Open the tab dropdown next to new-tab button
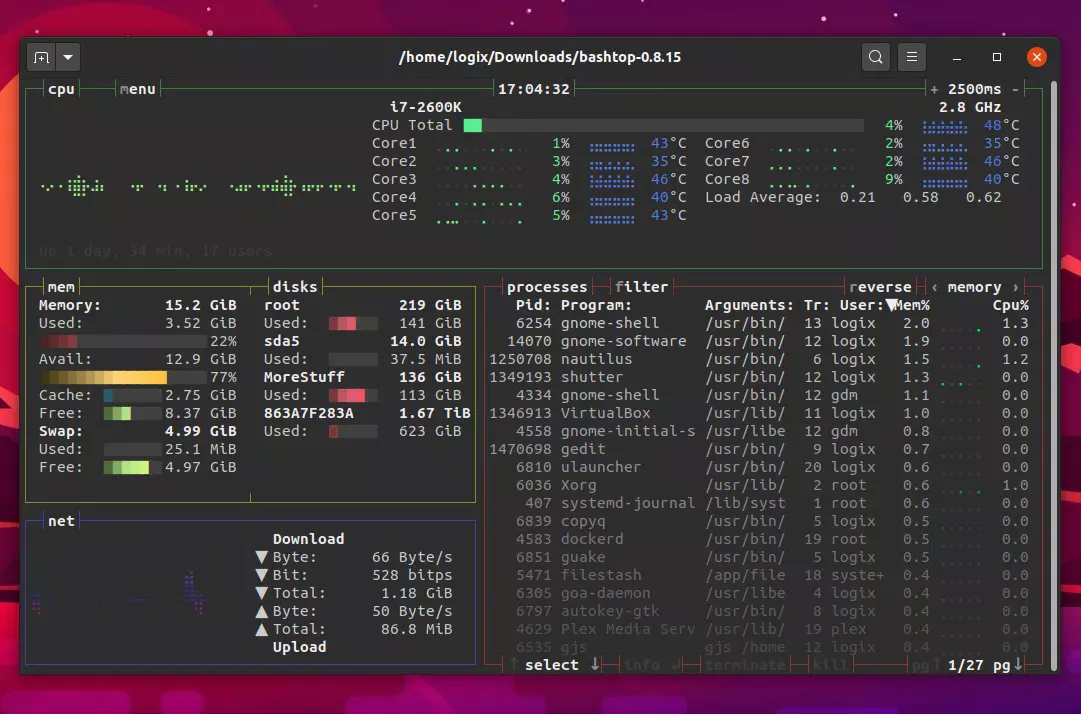Viewport: 1081px width, 714px height. 67,57
